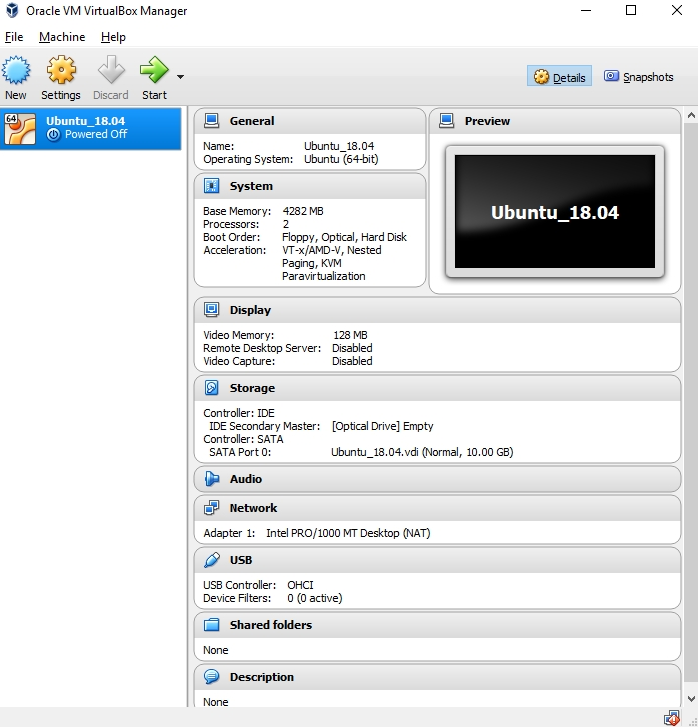Screen dimensions: 698x727
Task: Click the New virtual machine icon
Action: (16, 70)
